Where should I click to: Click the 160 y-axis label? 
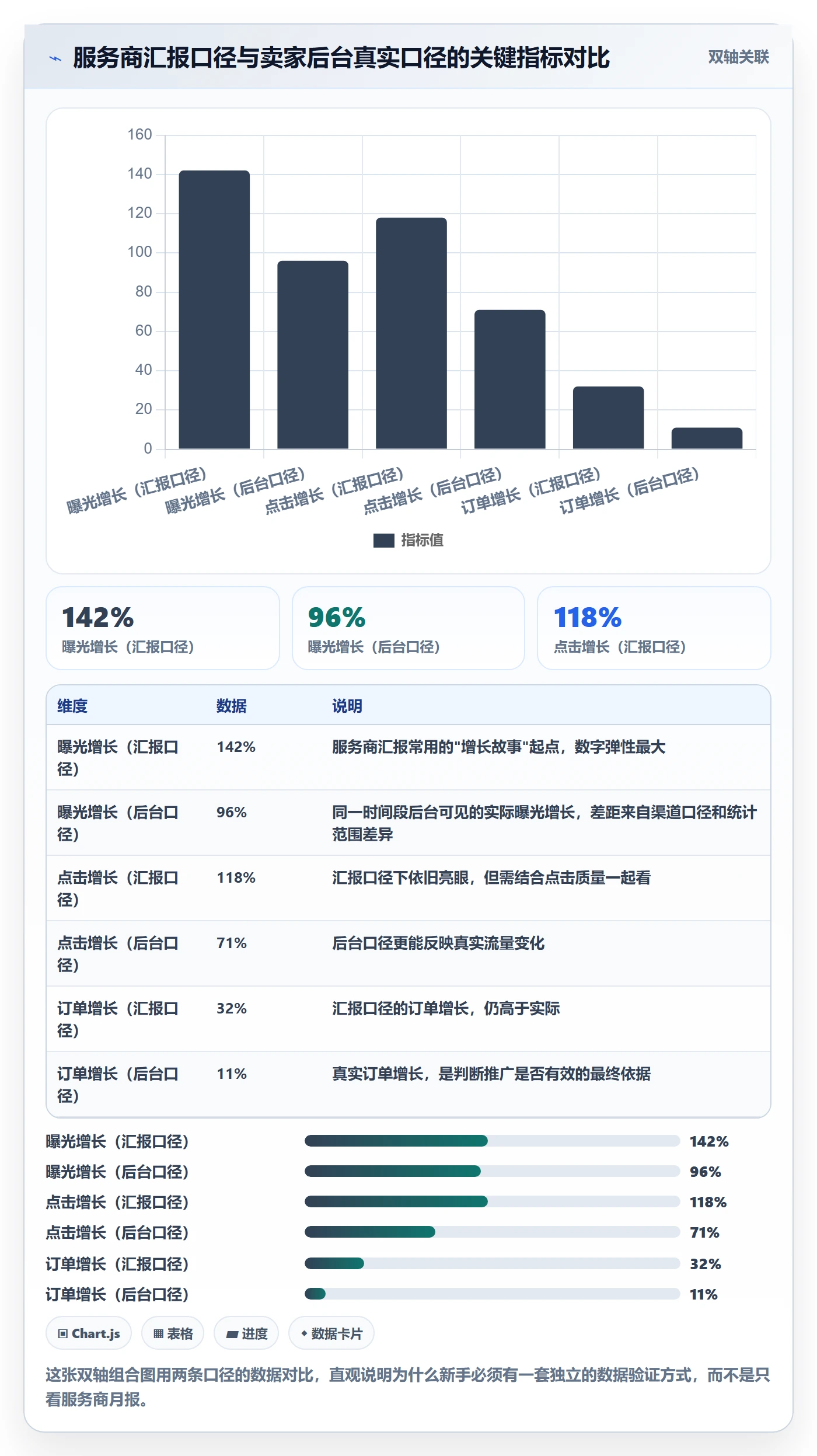click(139, 134)
